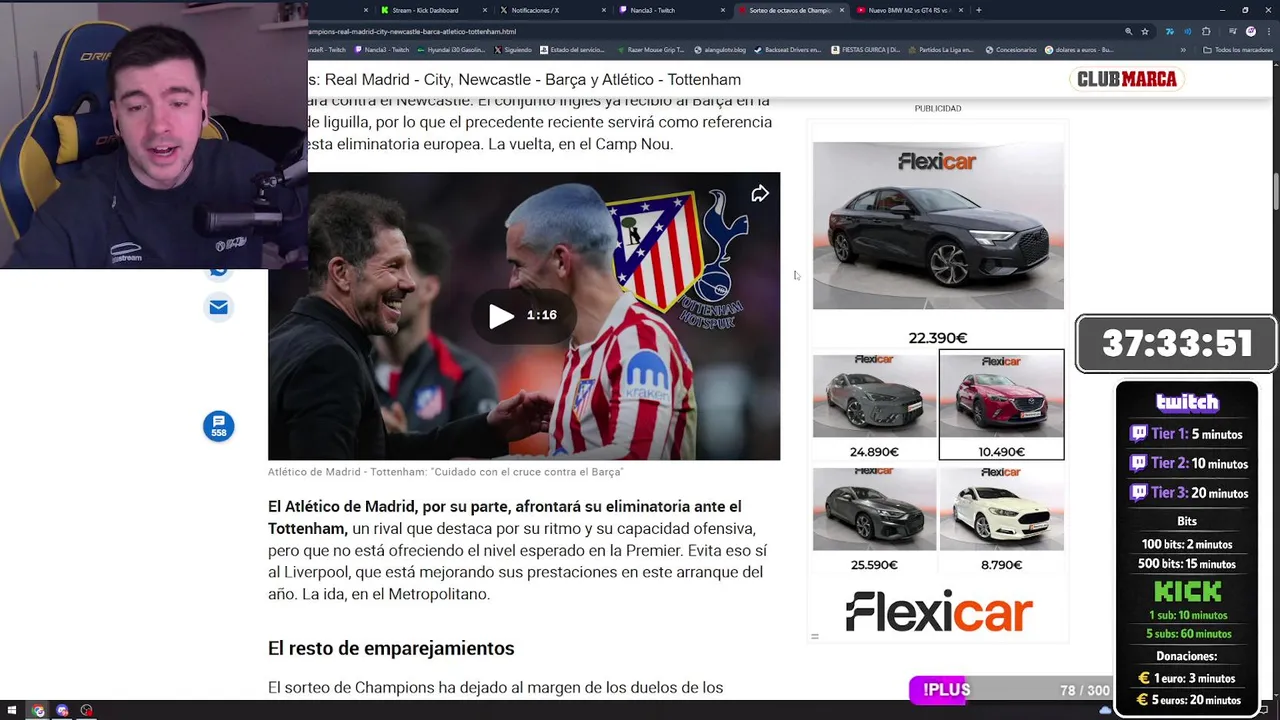Close the Sorteo de octavos tab
1280x720 pixels.
click(x=842, y=10)
